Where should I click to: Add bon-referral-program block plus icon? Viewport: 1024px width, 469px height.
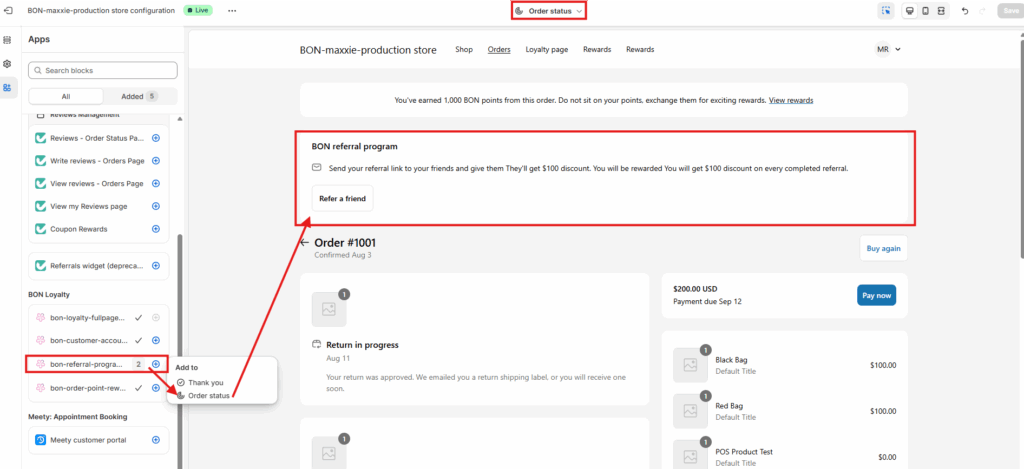pyautogui.click(x=155, y=364)
